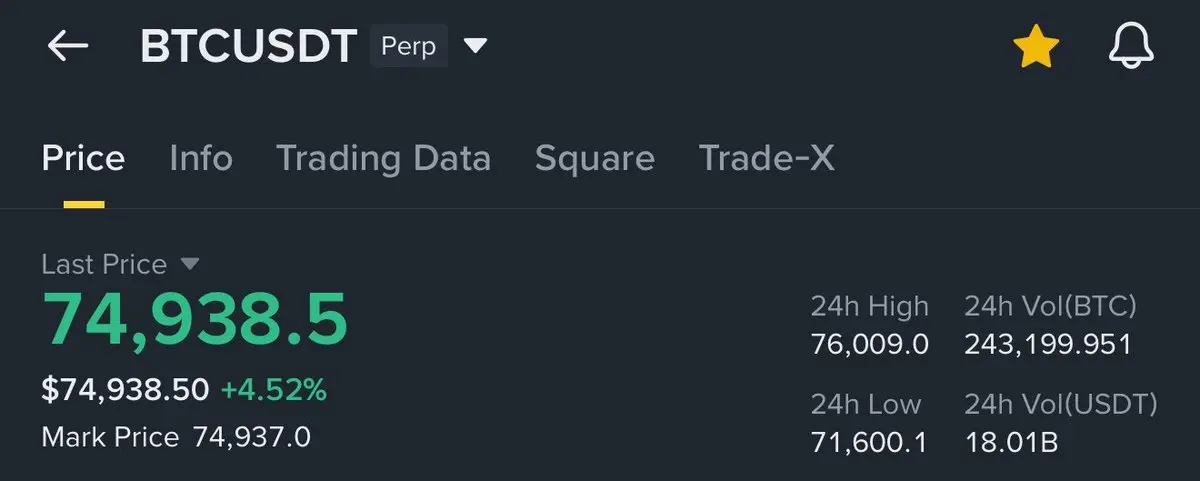This screenshot has height=481, width=1200.
Task: Open the Trading Data tab
Action: pyautogui.click(x=383, y=158)
